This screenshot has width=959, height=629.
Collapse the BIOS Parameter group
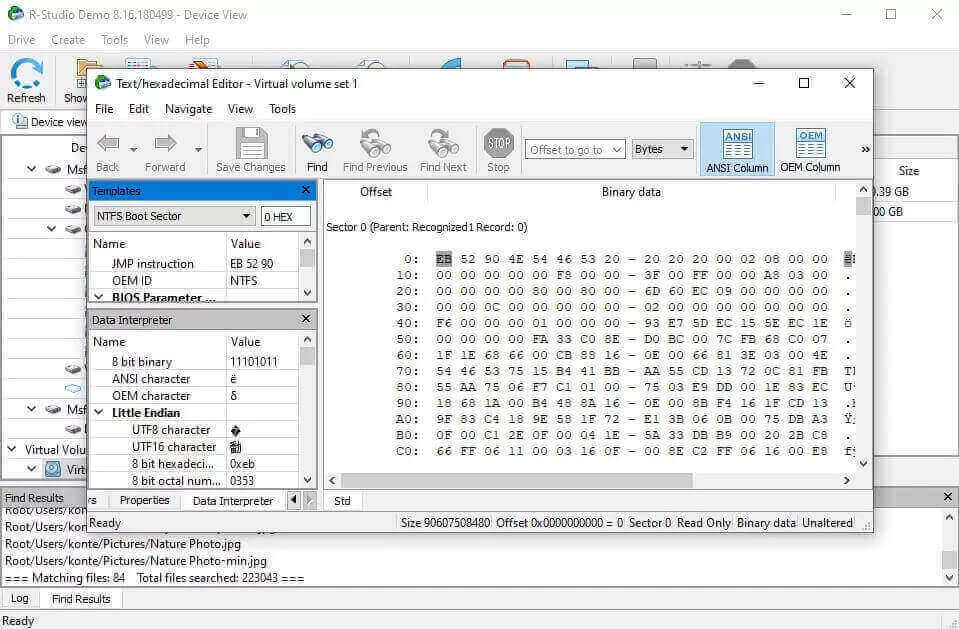[98, 297]
